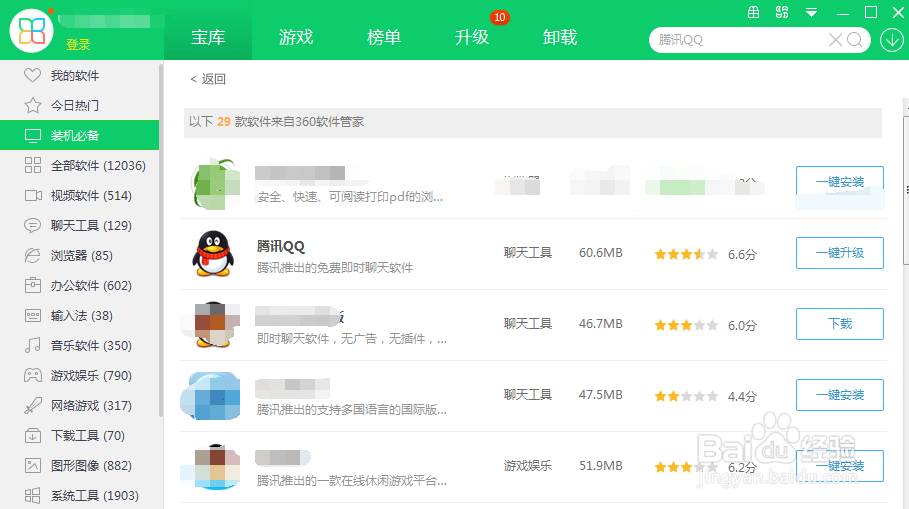Click the briefcase icon beside 办公软件
The height and width of the screenshot is (509, 909).
click(33, 285)
